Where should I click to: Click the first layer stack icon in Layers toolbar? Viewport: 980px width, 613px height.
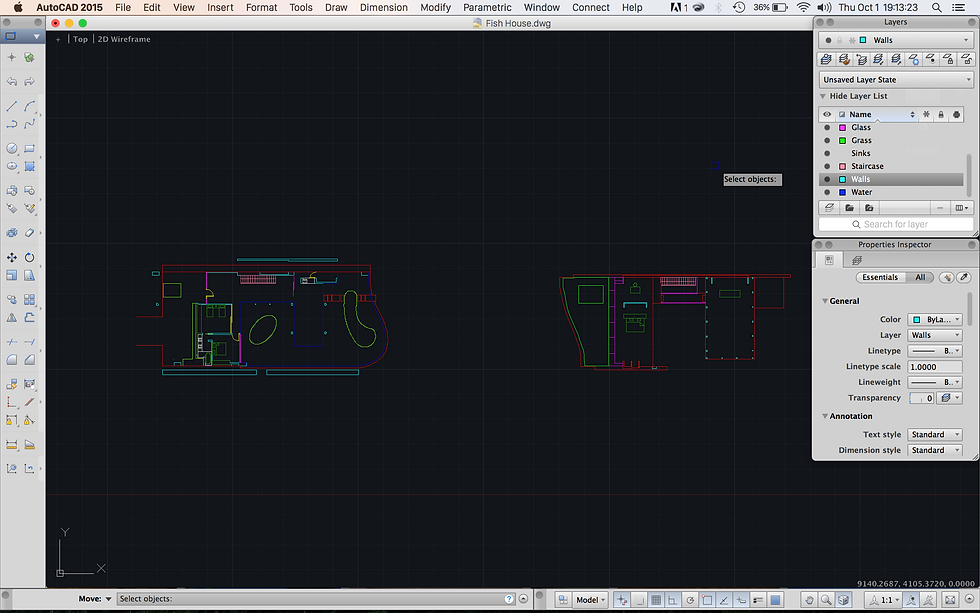point(826,59)
